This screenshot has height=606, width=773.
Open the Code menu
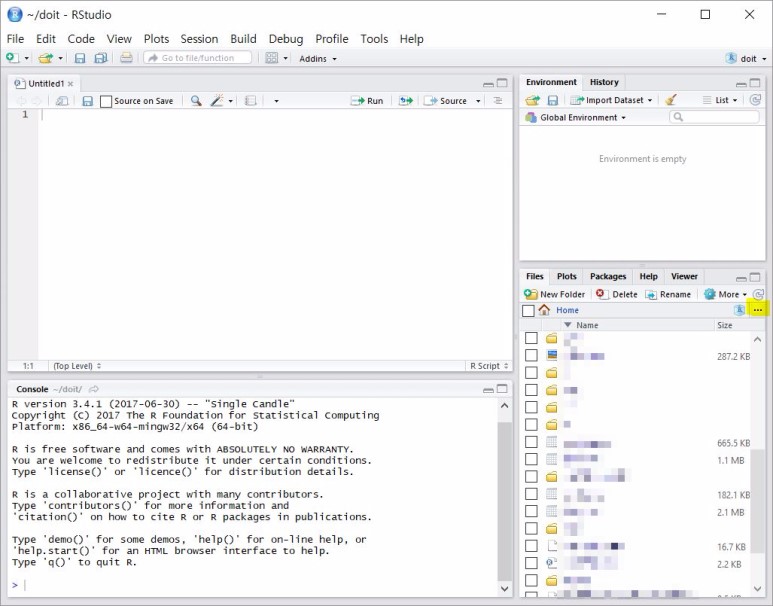point(81,39)
